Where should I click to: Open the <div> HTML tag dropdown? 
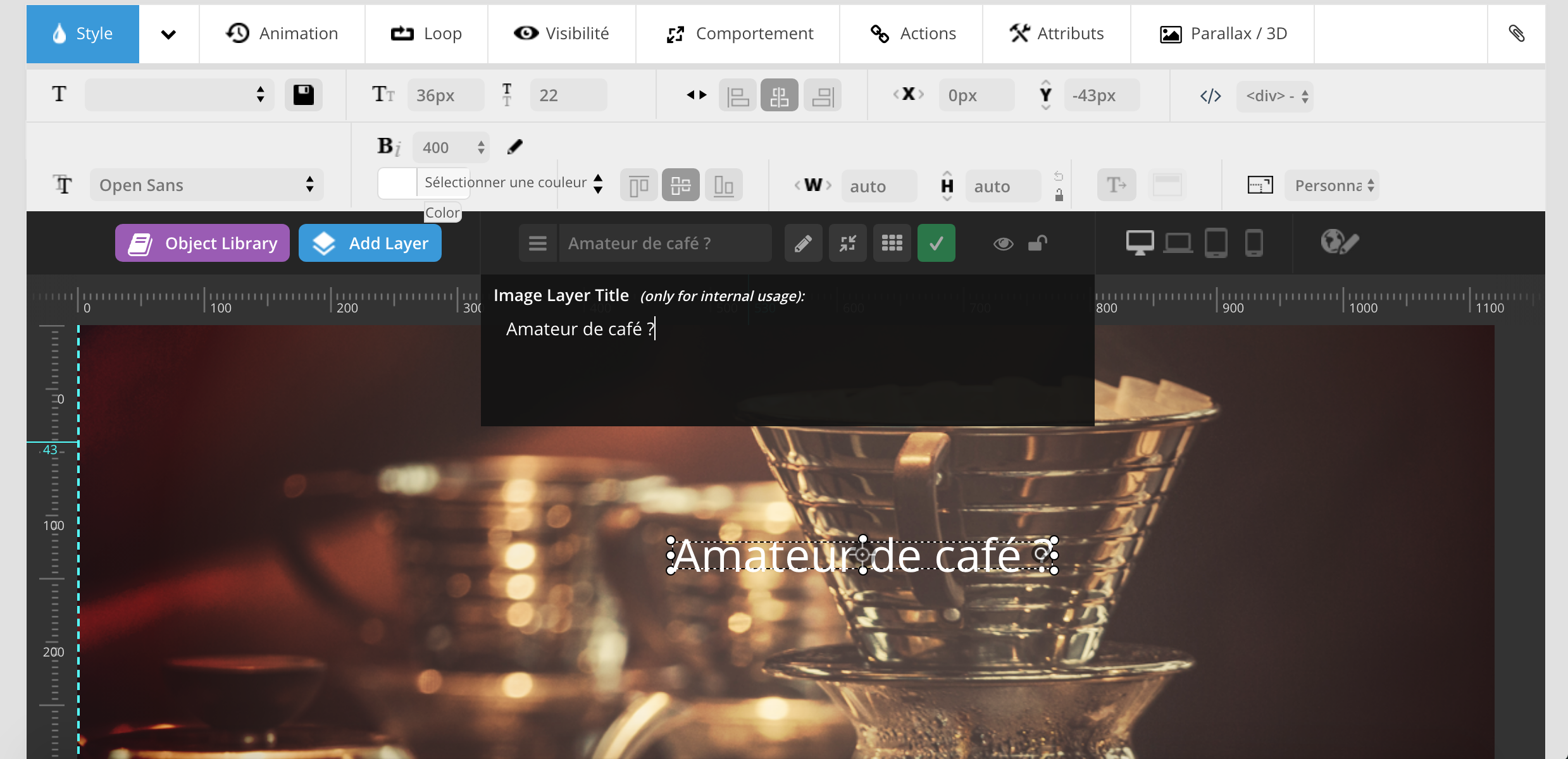tap(1274, 96)
